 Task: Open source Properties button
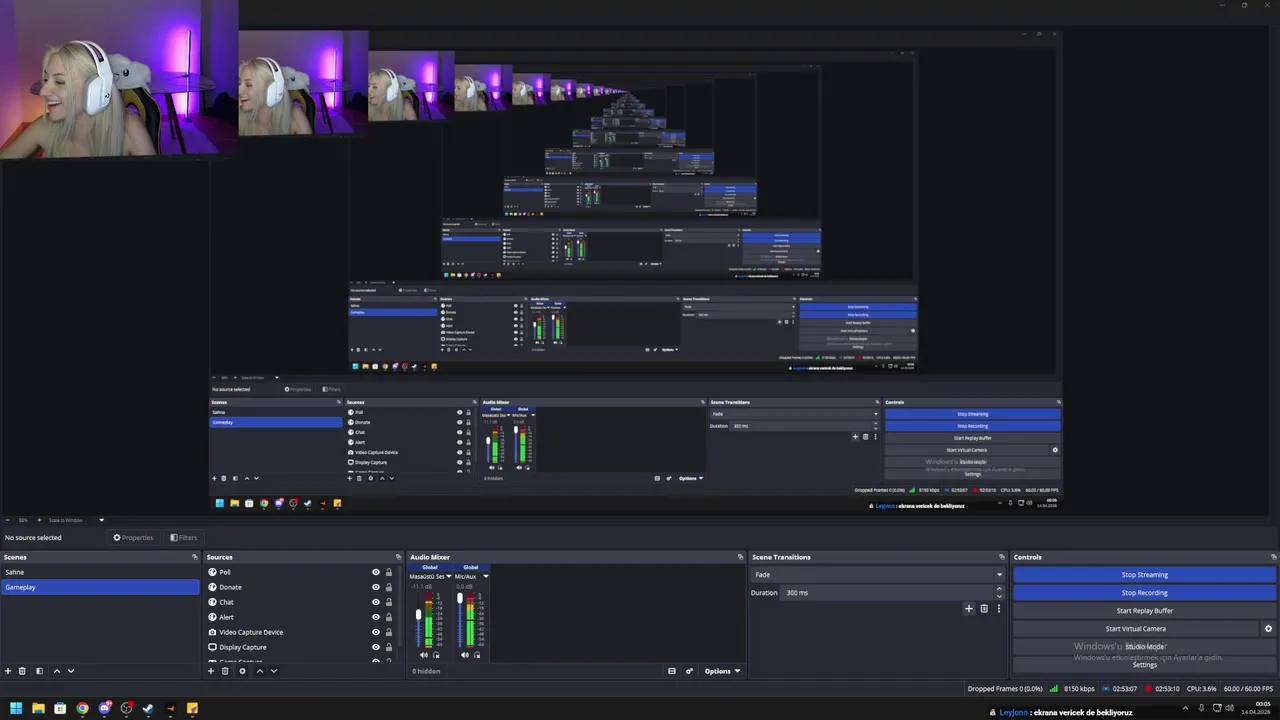pyautogui.click(x=133, y=538)
